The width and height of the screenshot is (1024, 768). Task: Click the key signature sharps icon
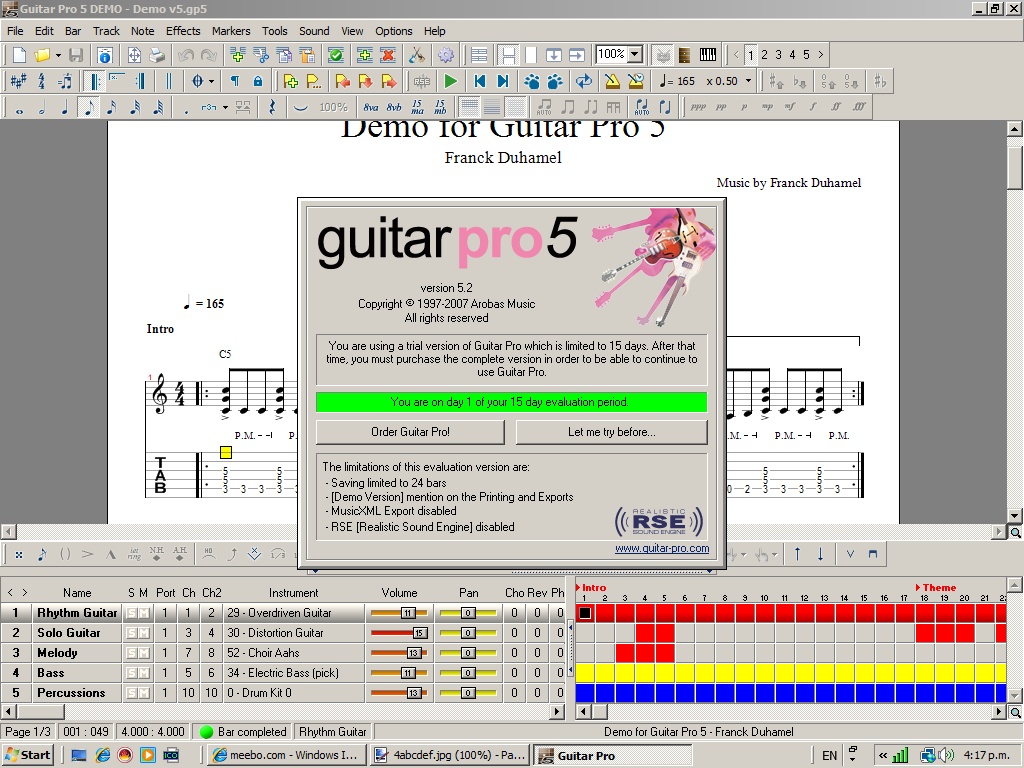tap(18, 82)
